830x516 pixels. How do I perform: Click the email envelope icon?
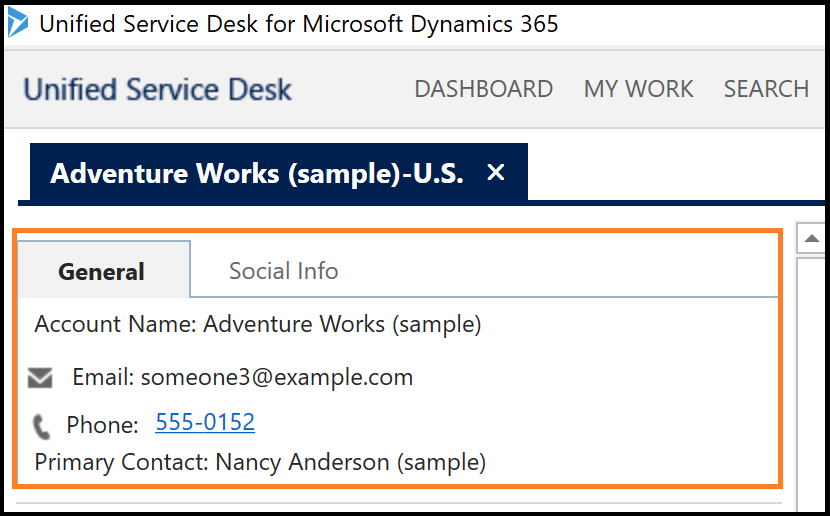click(40, 378)
